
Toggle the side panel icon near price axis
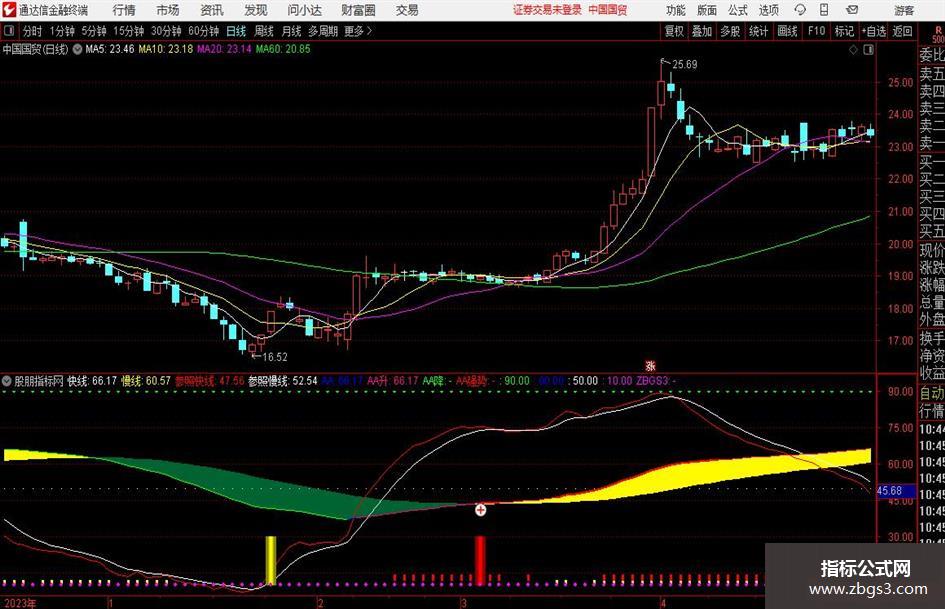click(x=868, y=50)
